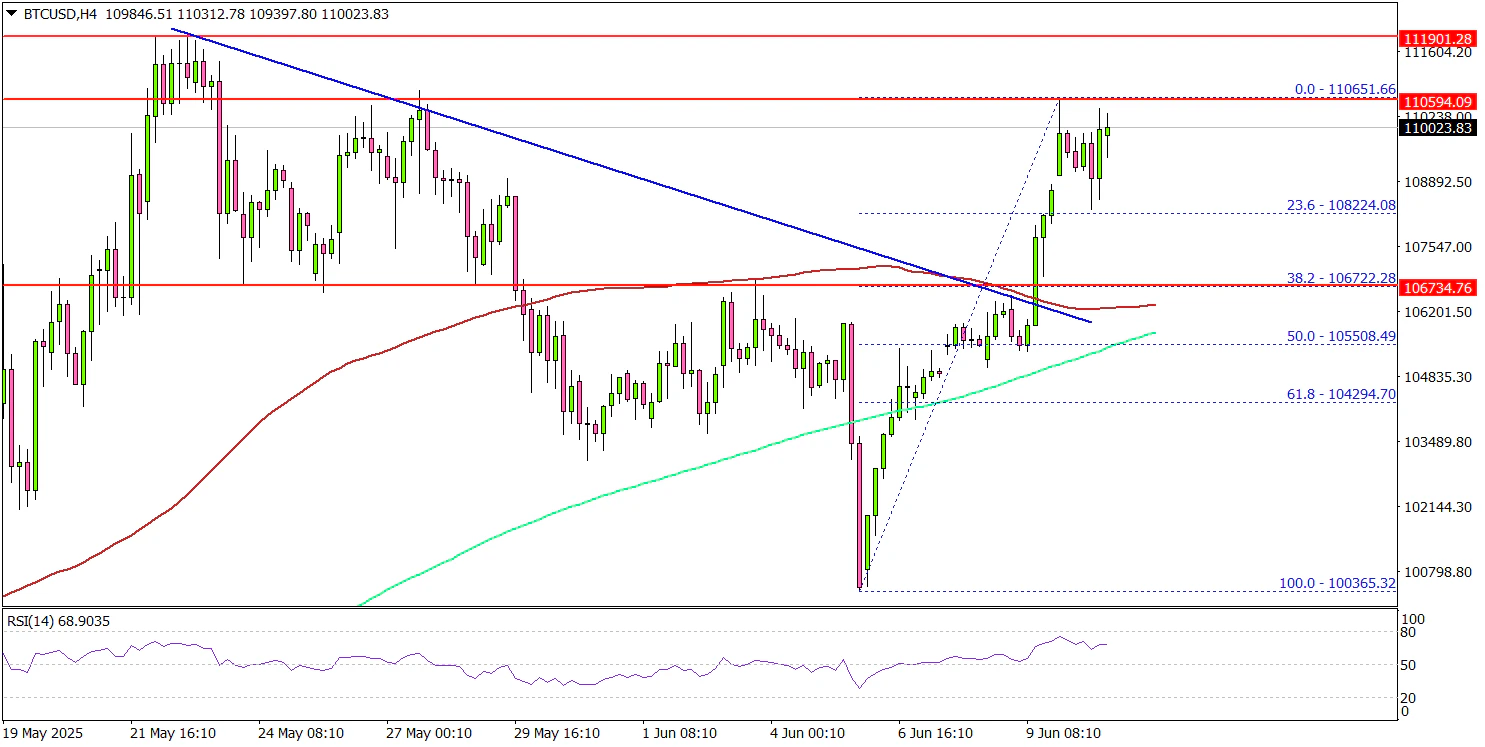Open the dropdown arrow beside BTCUSD,H4
Viewport: 1485px width, 747px height.
click(x=10, y=14)
